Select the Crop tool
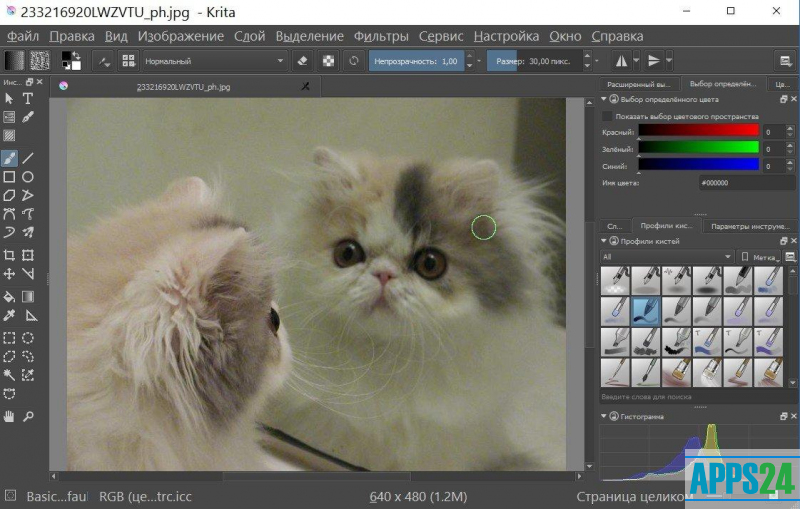Image resolution: width=800 pixels, height=509 pixels. coord(9,255)
